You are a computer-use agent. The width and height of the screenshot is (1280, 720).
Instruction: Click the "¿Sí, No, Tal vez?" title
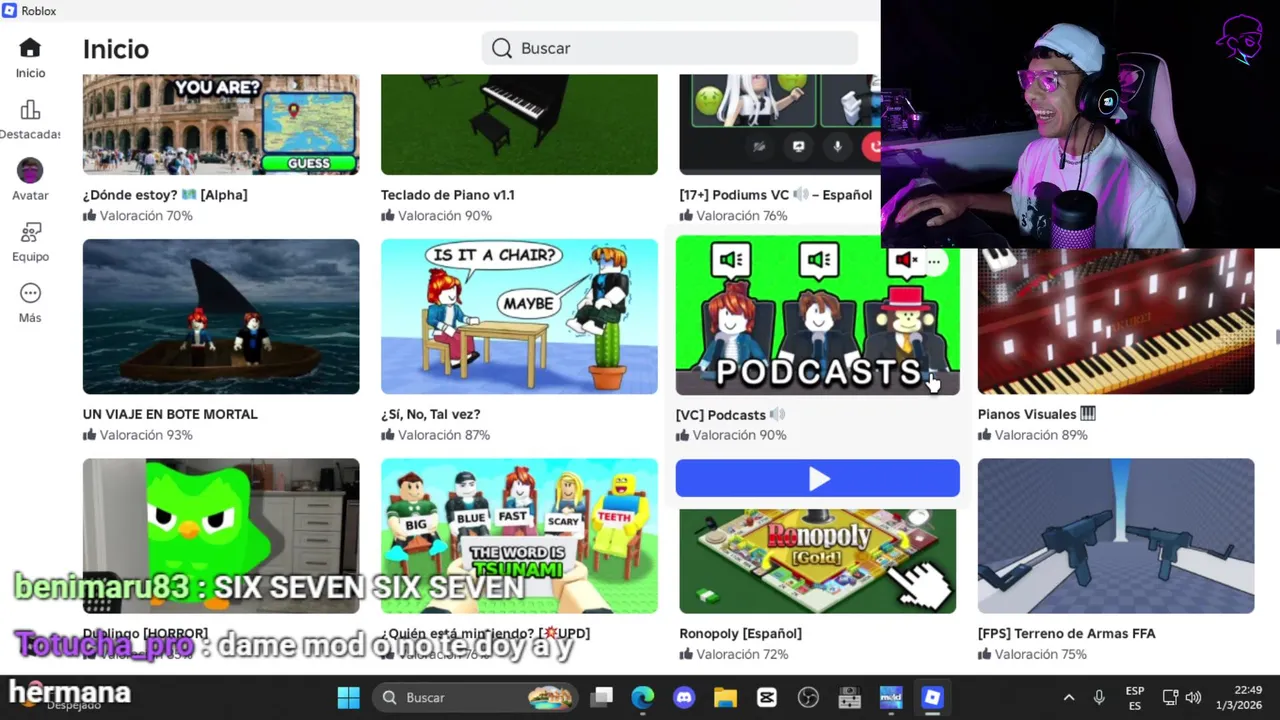click(431, 414)
